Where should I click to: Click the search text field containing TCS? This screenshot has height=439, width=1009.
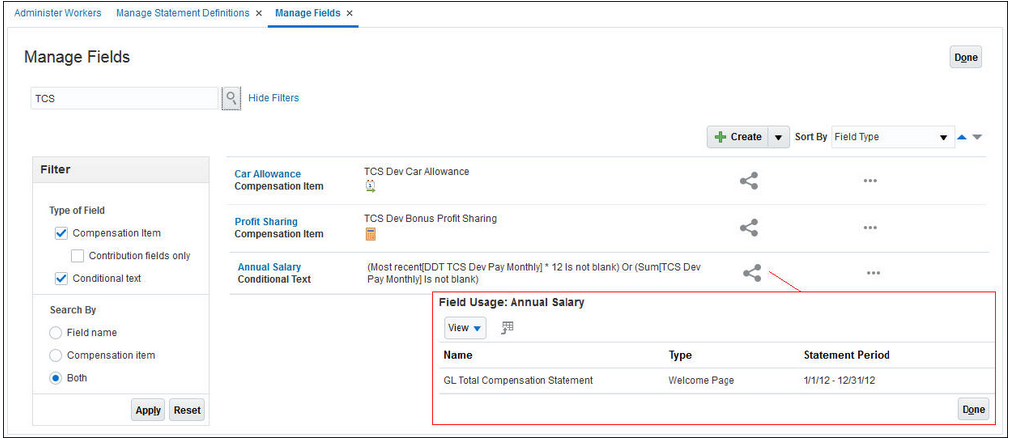[x=123, y=98]
